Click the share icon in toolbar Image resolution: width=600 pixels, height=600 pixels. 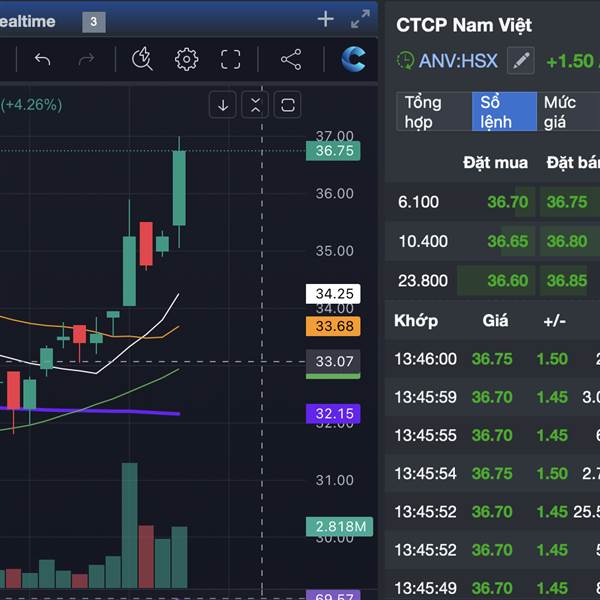pos(291,59)
